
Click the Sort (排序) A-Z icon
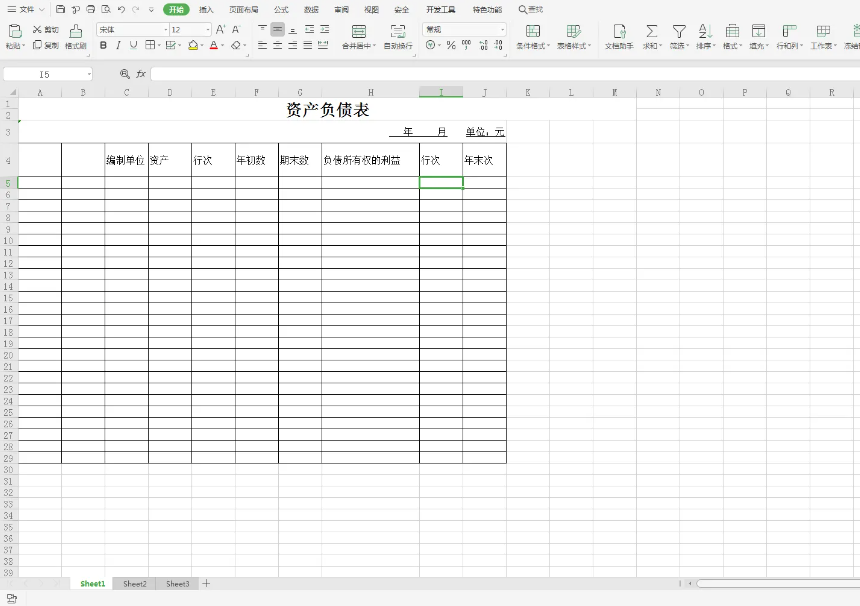pos(704,31)
